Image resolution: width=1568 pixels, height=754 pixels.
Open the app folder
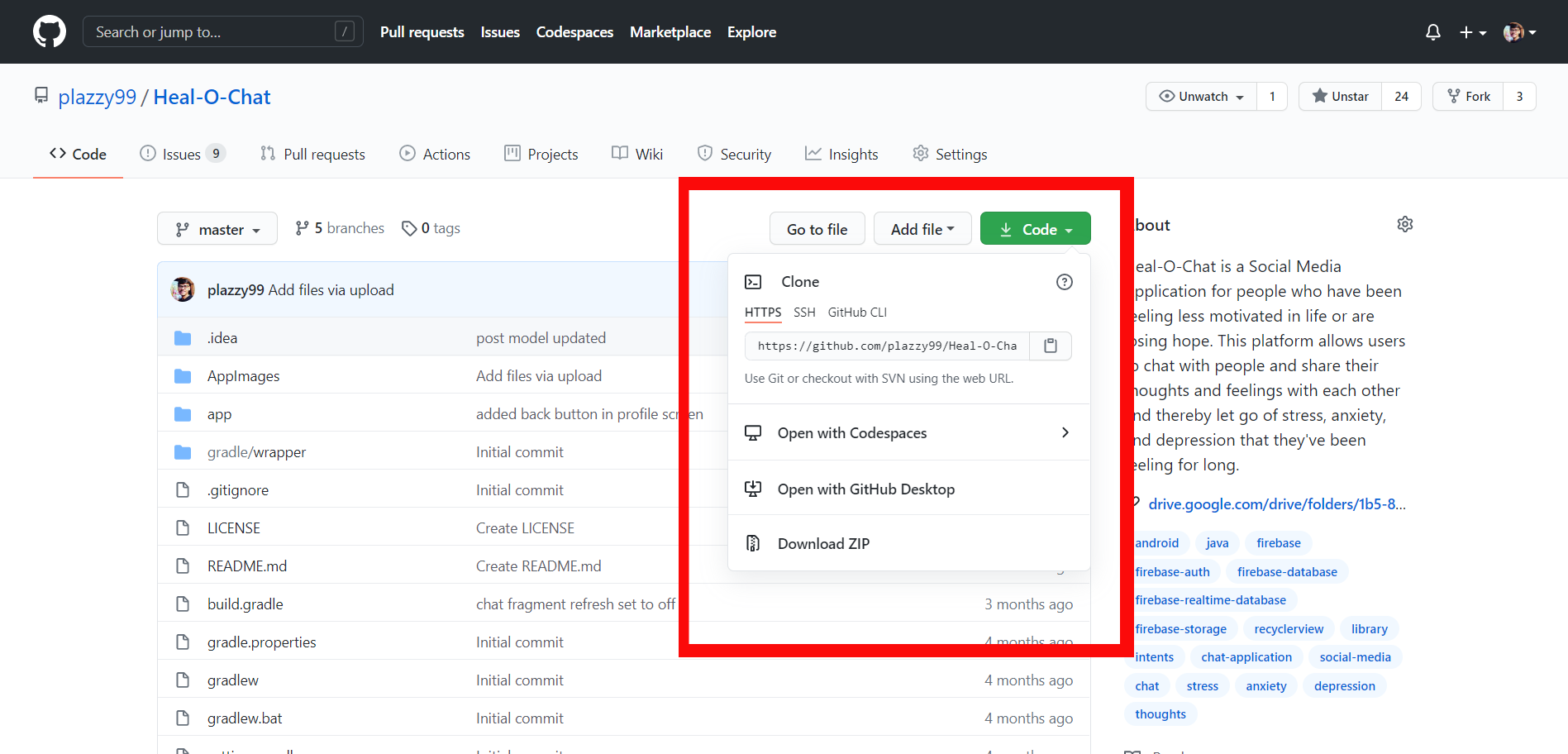click(x=219, y=414)
